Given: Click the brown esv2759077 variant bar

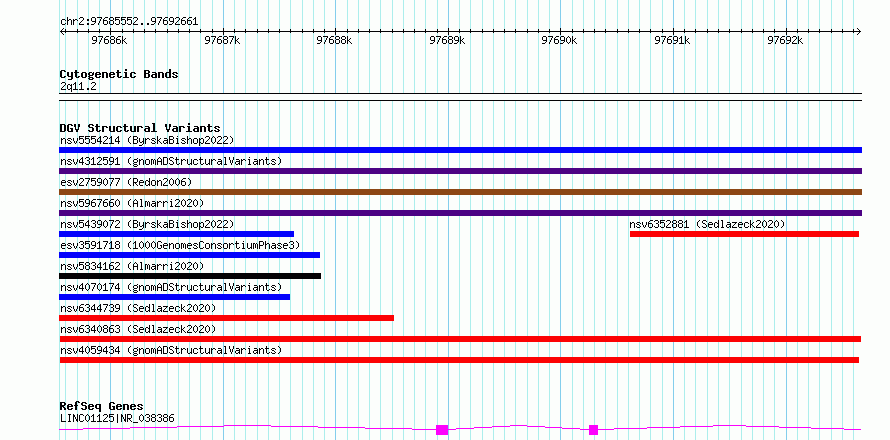Looking at the screenshot, I should pos(460,192).
